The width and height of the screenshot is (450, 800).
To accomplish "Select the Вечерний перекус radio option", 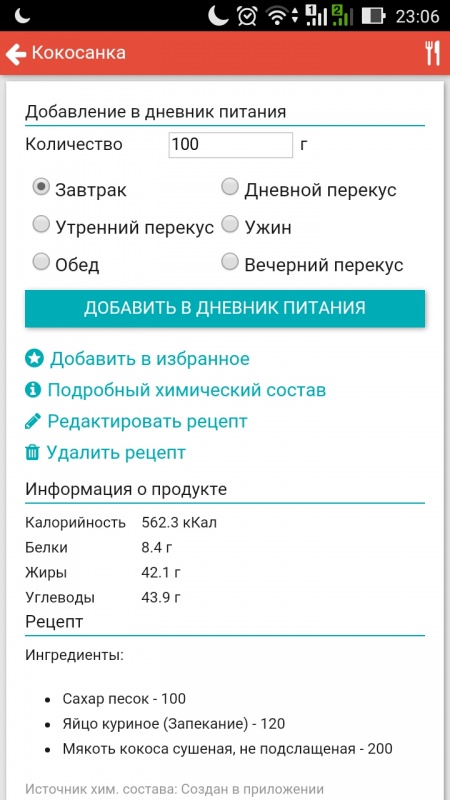I will coord(230,262).
